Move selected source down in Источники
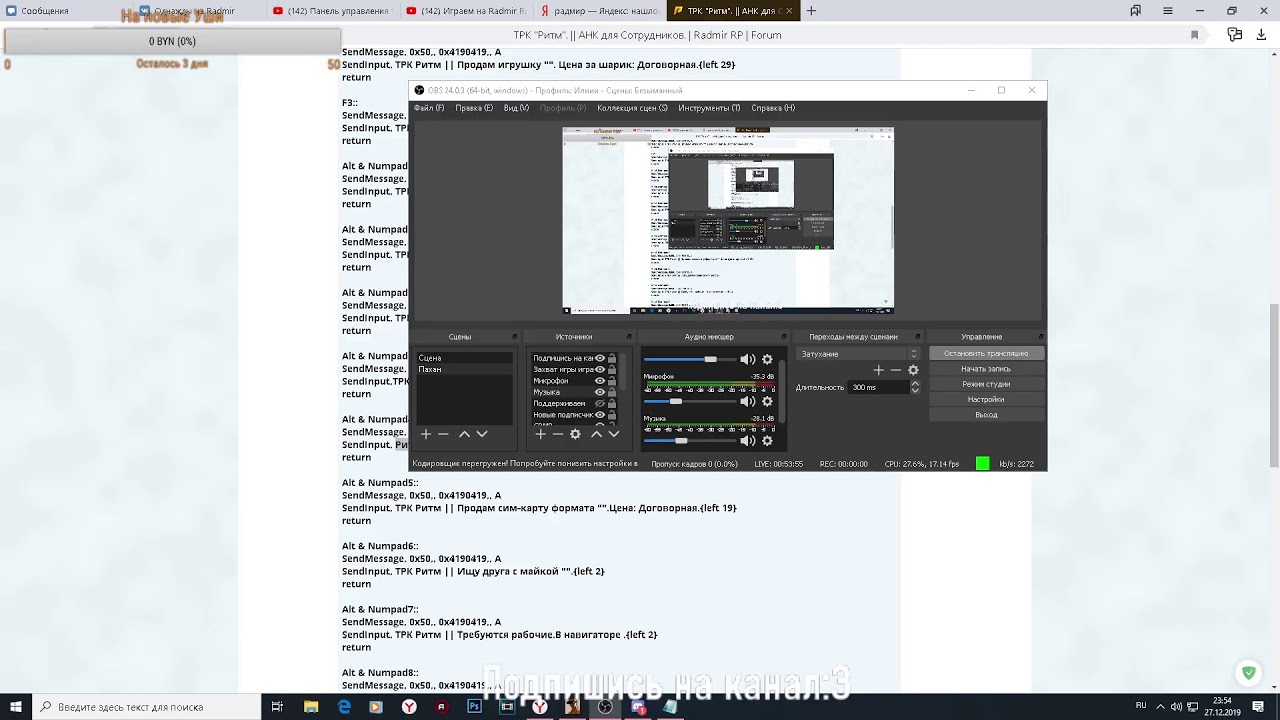The height and width of the screenshot is (720, 1280). click(x=614, y=434)
